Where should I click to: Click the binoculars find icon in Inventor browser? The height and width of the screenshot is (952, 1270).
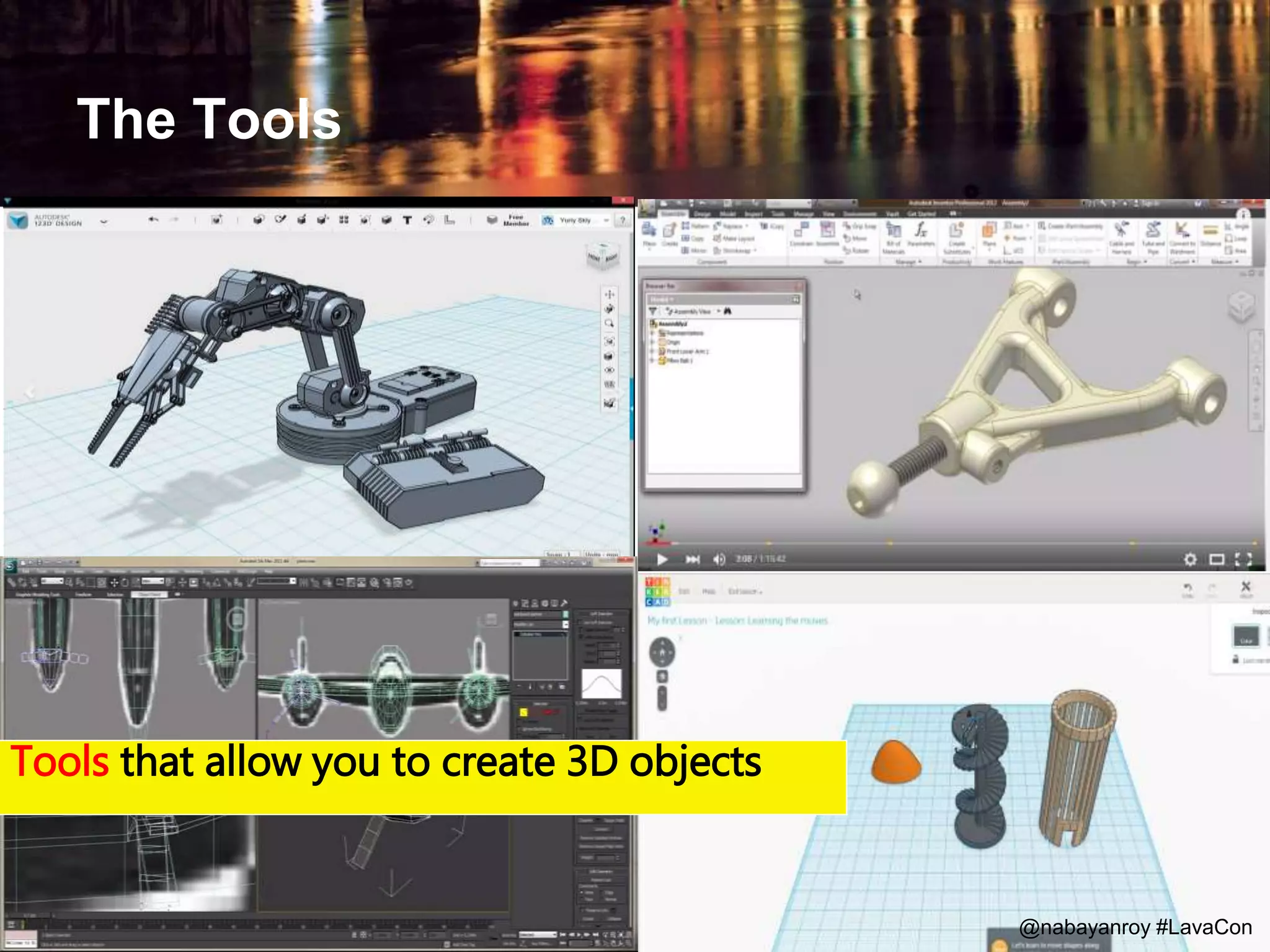click(728, 311)
